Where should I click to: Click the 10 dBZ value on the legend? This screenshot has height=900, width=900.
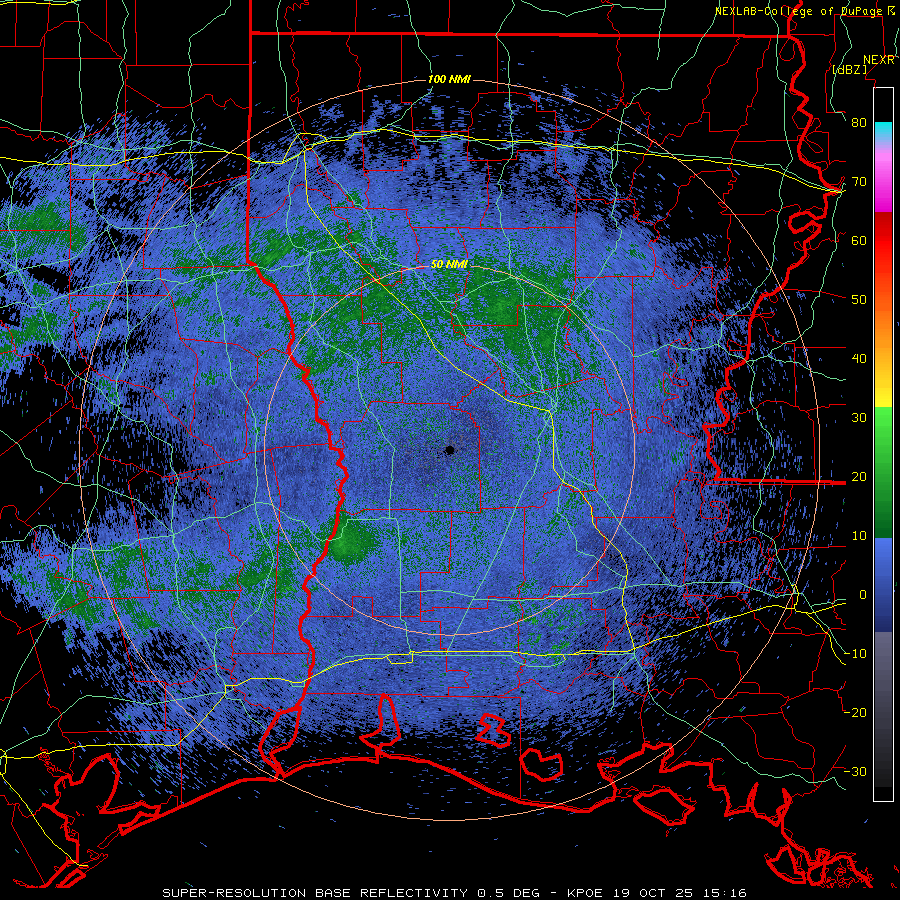pyautogui.click(x=859, y=536)
